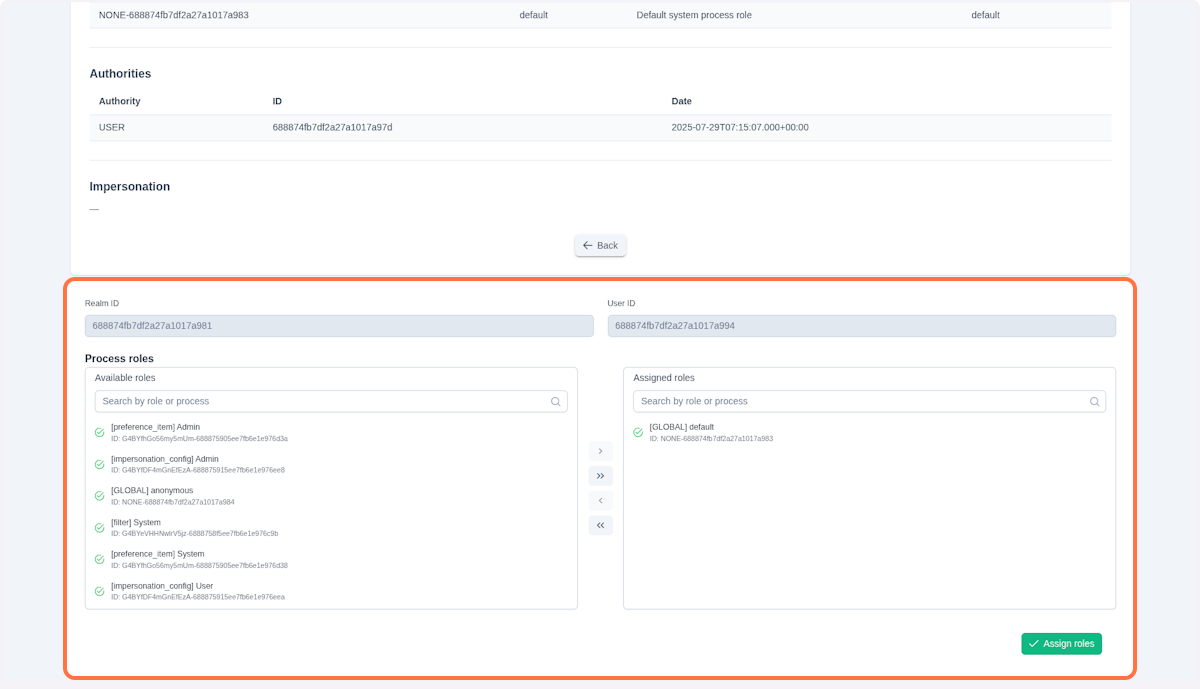
Task: Select the USER authority table row
Action: point(600,127)
